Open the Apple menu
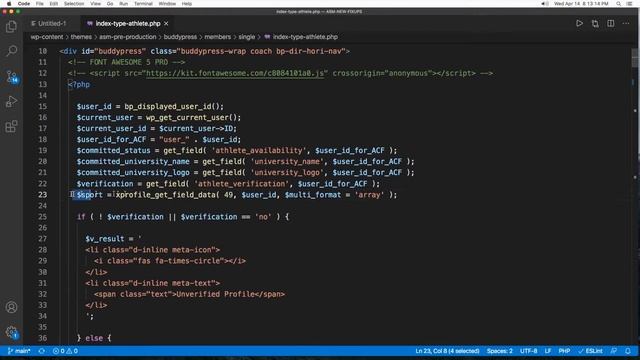The width and height of the screenshot is (640, 360). tap(9, 4)
